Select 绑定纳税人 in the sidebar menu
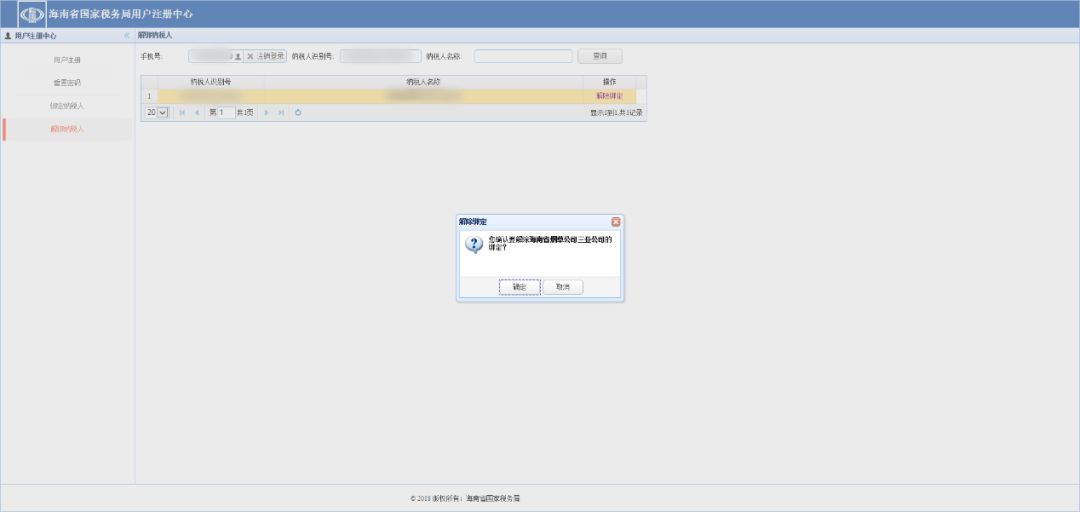Viewport: 1080px width, 512px height. [x=67, y=106]
